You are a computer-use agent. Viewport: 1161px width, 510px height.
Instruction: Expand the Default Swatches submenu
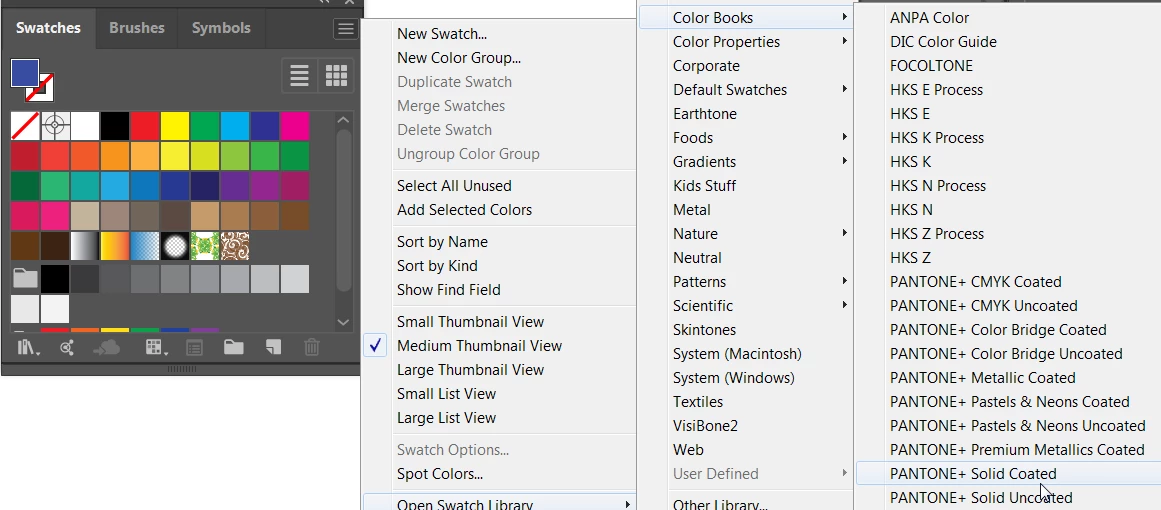click(x=745, y=90)
